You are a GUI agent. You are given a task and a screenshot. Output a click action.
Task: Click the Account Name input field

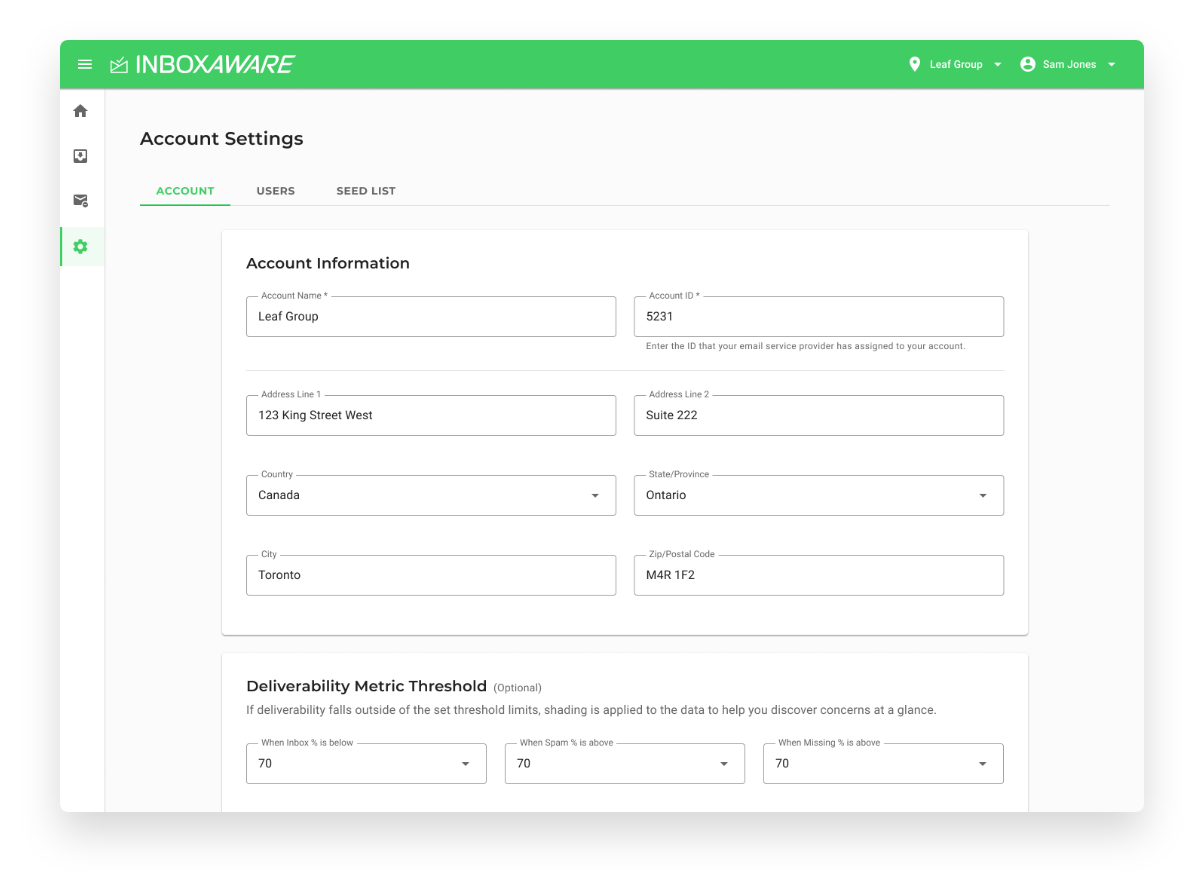(430, 316)
